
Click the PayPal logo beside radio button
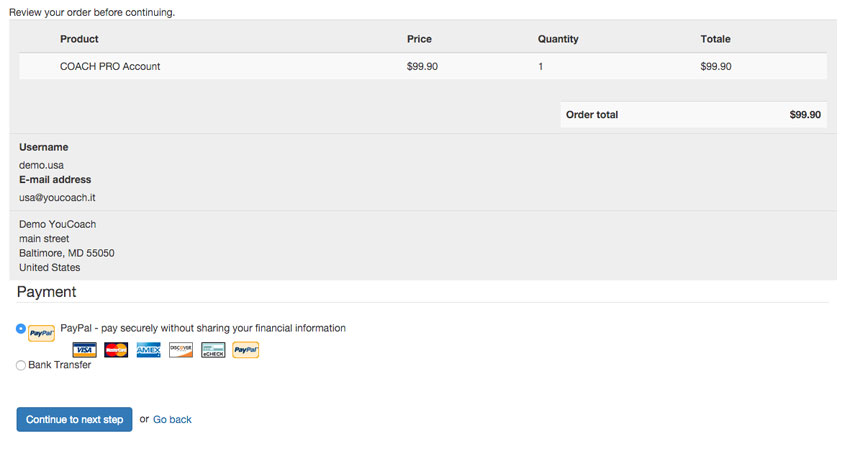coord(41,333)
